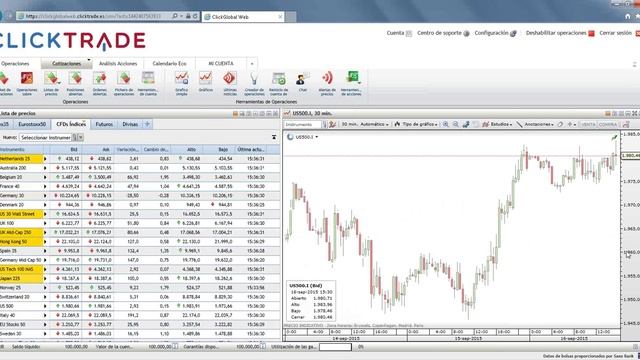This screenshot has width=640, height=360.
Task: Open Configuración in header
Action: (x=495, y=33)
